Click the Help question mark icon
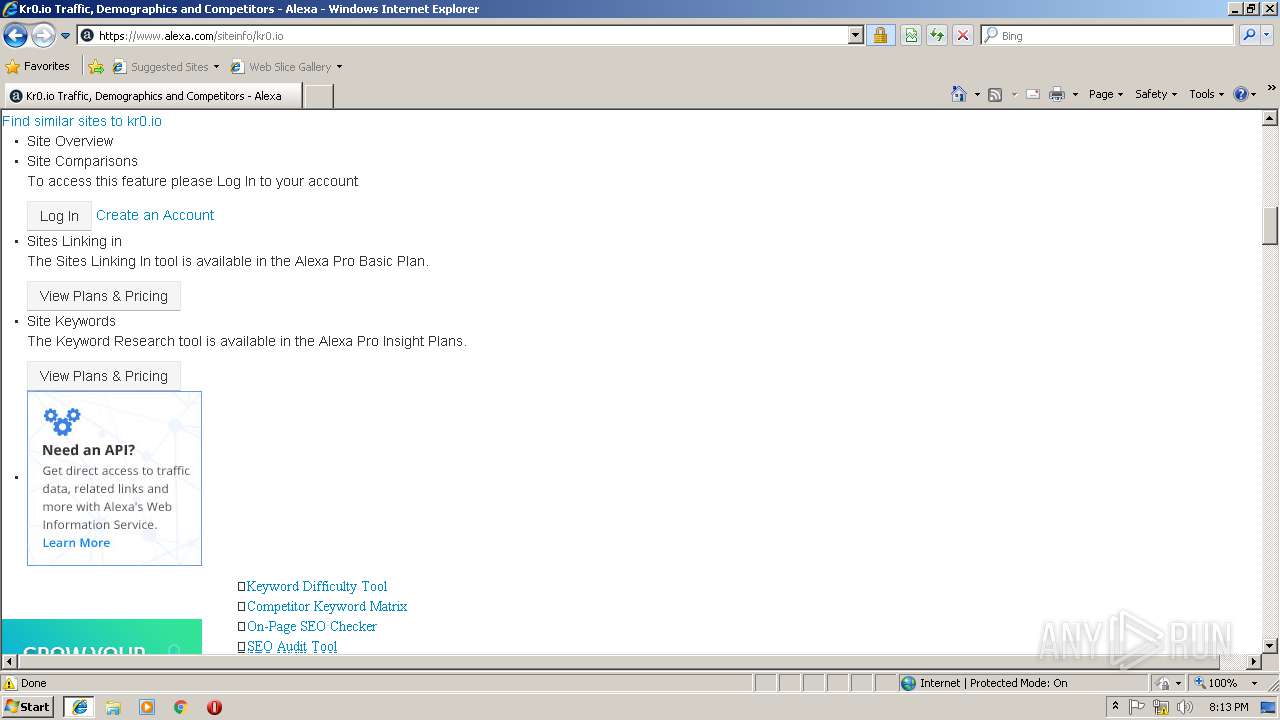Viewport: 1280px width, 720px height. click(1241, 94)
